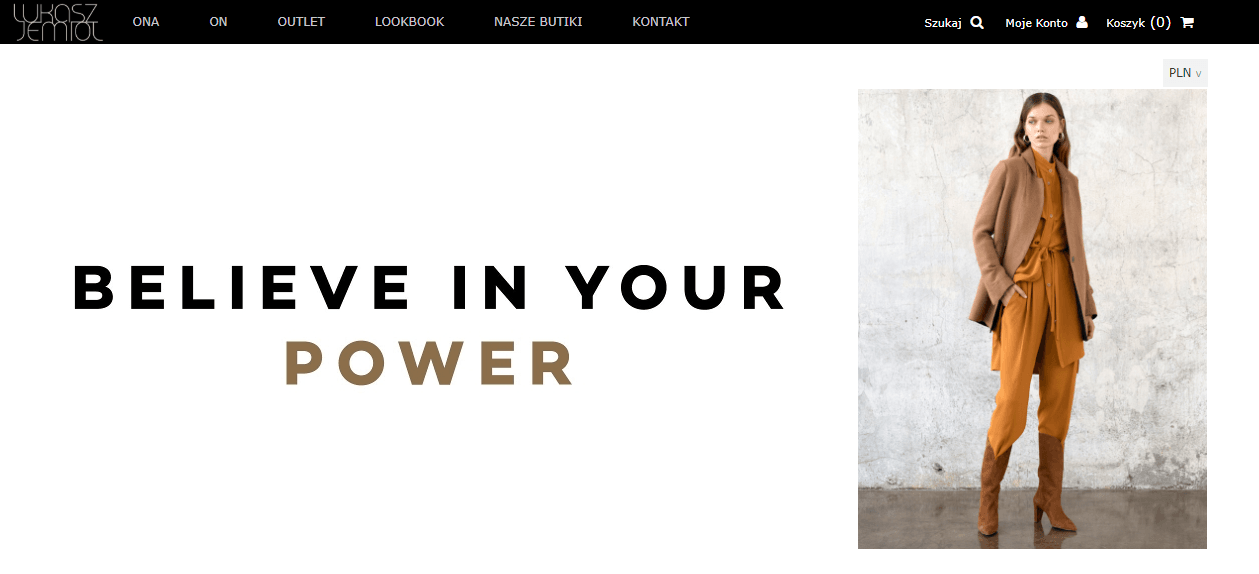The image size is (1259, 574).
Task: Click the (0) cart item count
Action: pos(1160,22)
